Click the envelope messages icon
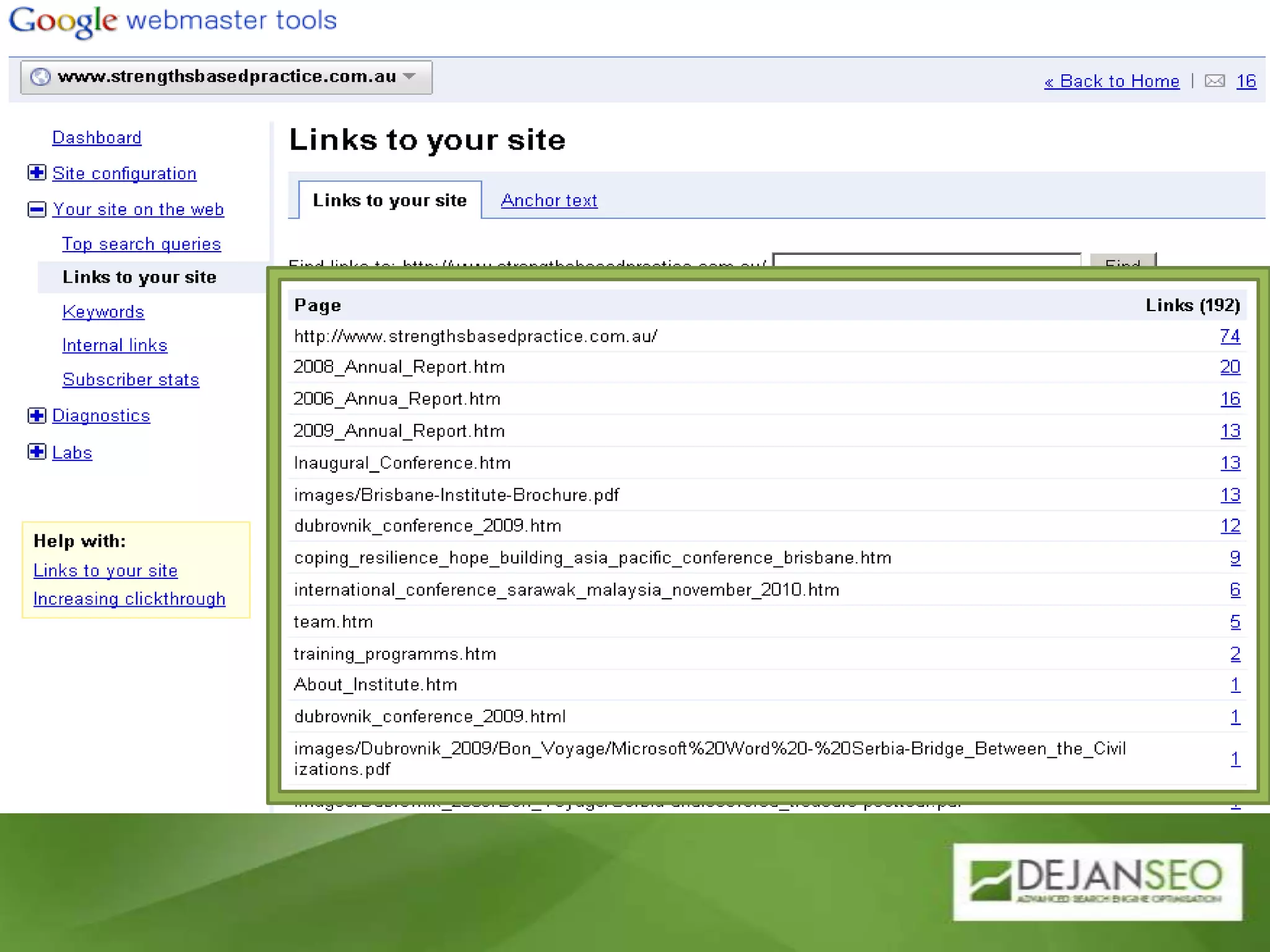 click(1215, 81)
